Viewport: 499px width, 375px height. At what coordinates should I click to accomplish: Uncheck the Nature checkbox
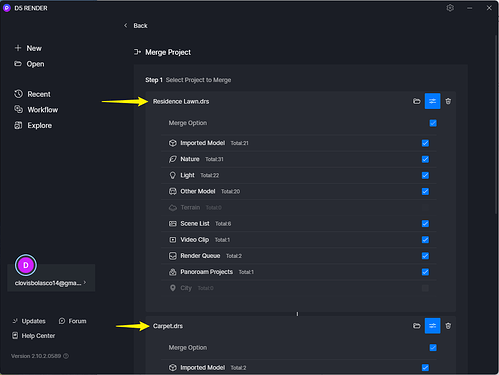click(x=425, y=159)
